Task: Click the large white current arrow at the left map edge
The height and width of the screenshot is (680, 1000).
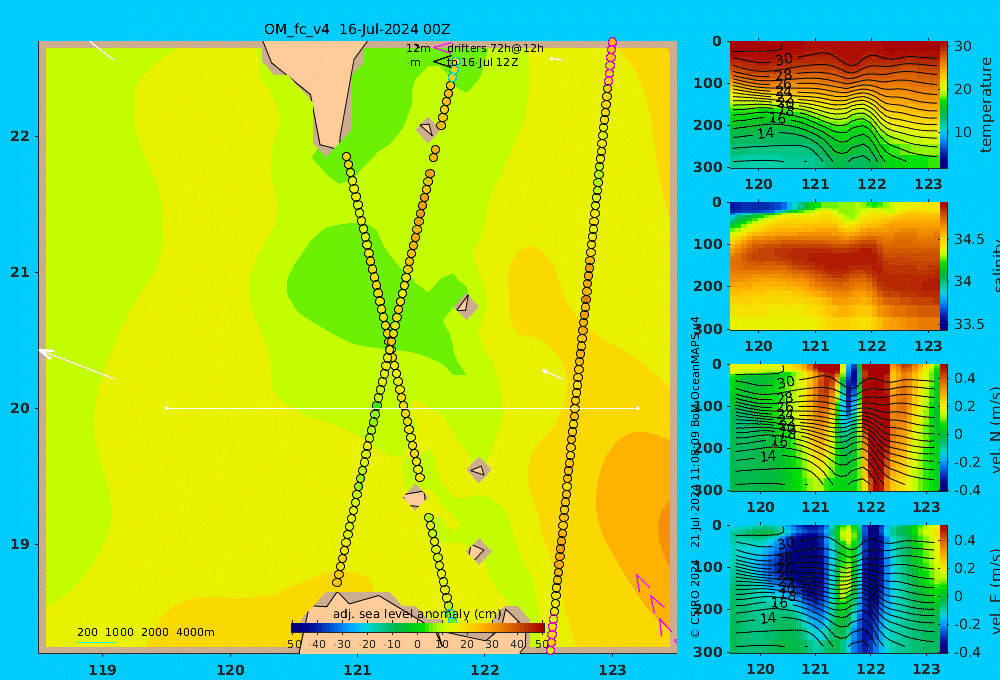Action: pyautogui.click(x=77, y=364)
